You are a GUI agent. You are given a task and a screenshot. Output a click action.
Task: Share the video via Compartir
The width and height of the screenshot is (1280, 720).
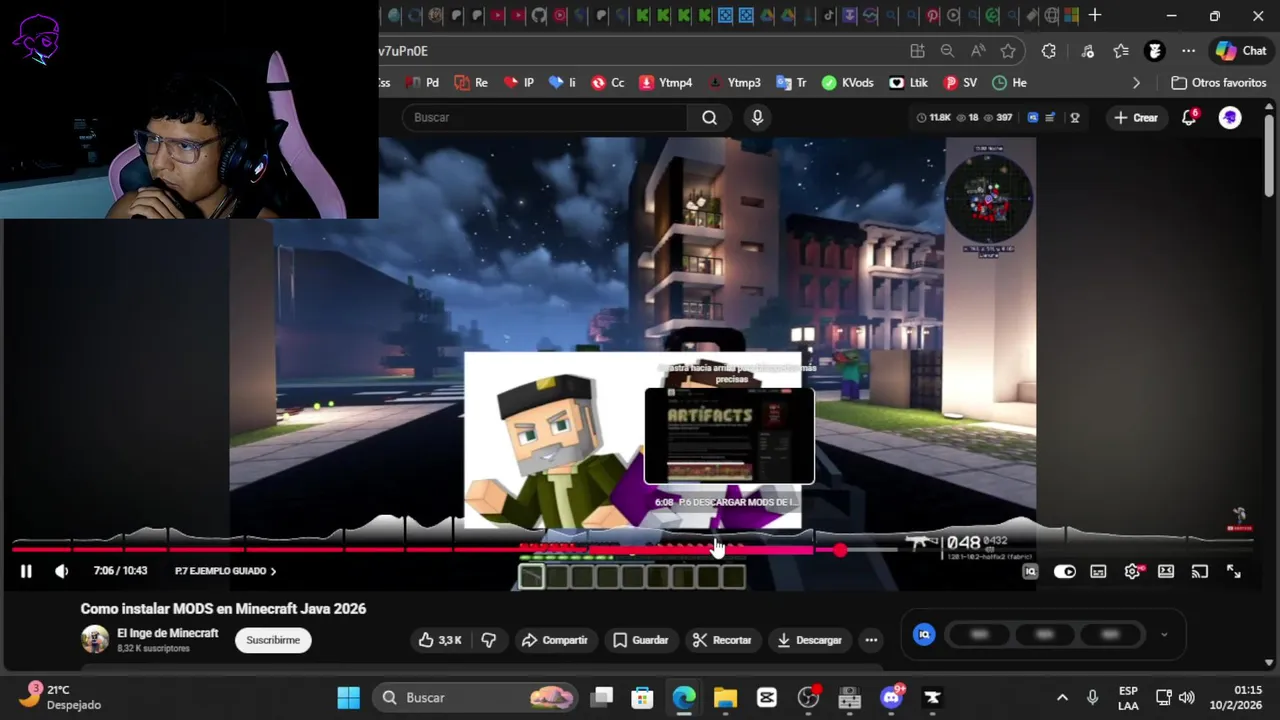(555, 640)
